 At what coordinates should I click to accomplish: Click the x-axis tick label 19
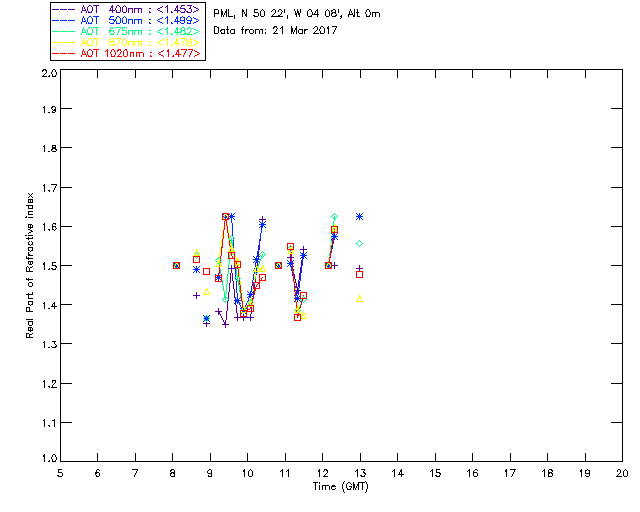585,473
